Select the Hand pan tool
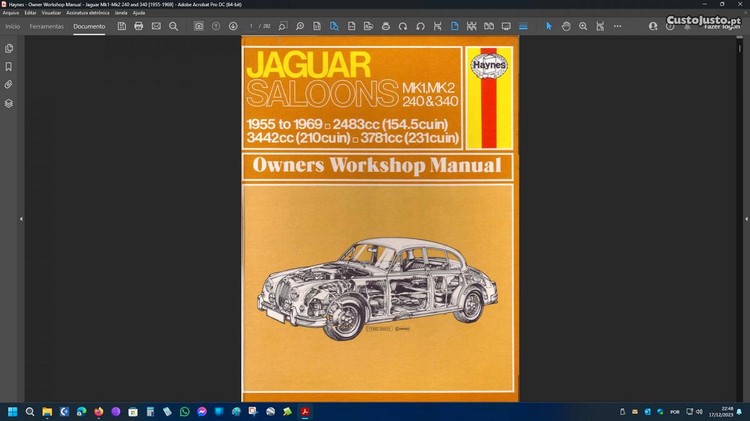Image resolution: width=750 pixels, height=421 pixels. click(566, 26)
